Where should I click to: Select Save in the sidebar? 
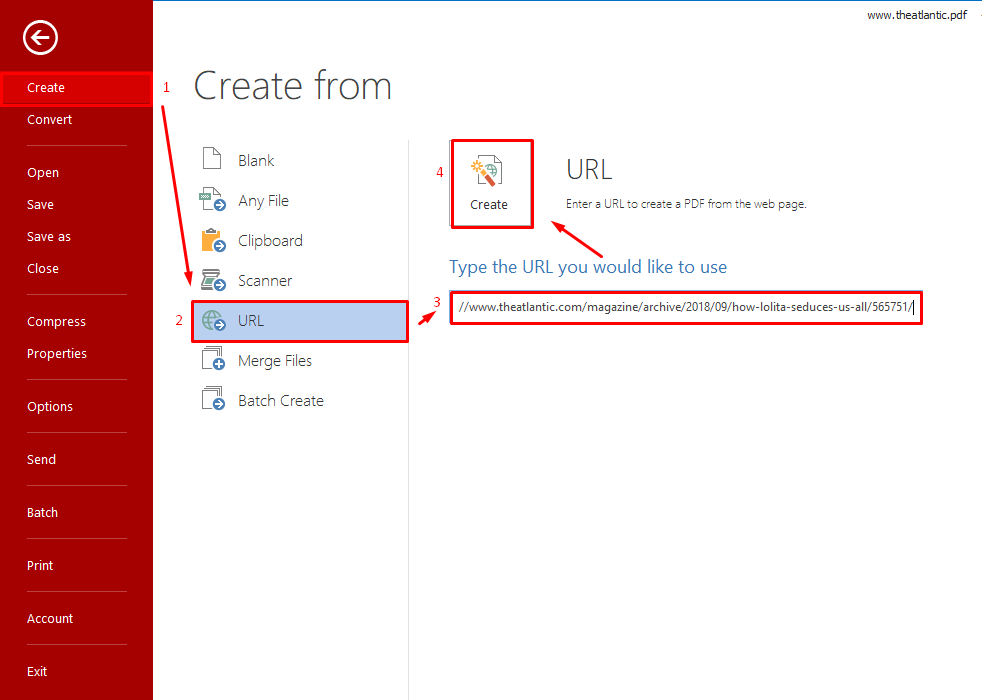pos(40,205)
